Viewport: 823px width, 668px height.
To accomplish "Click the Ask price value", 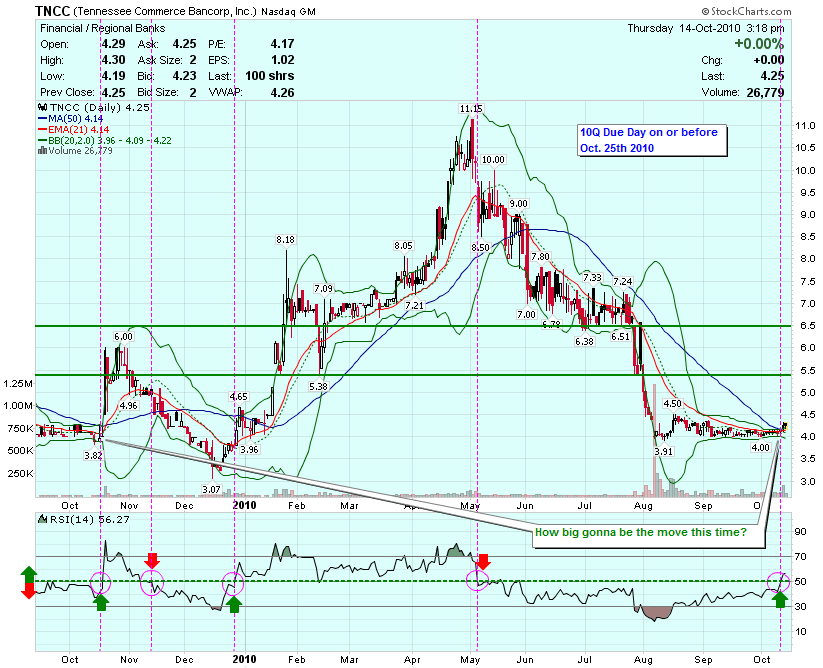I will [x=184, y=44].
